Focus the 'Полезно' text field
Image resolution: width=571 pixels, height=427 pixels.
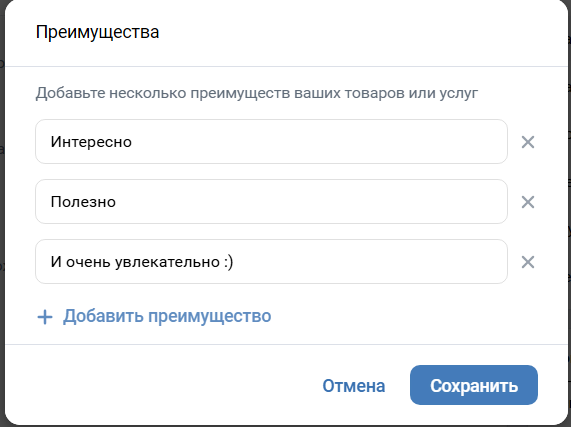271,202
